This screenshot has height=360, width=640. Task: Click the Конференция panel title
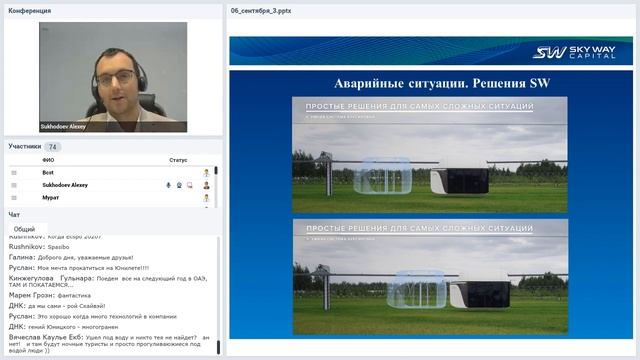pyautogui.click(x=29, y=11)
